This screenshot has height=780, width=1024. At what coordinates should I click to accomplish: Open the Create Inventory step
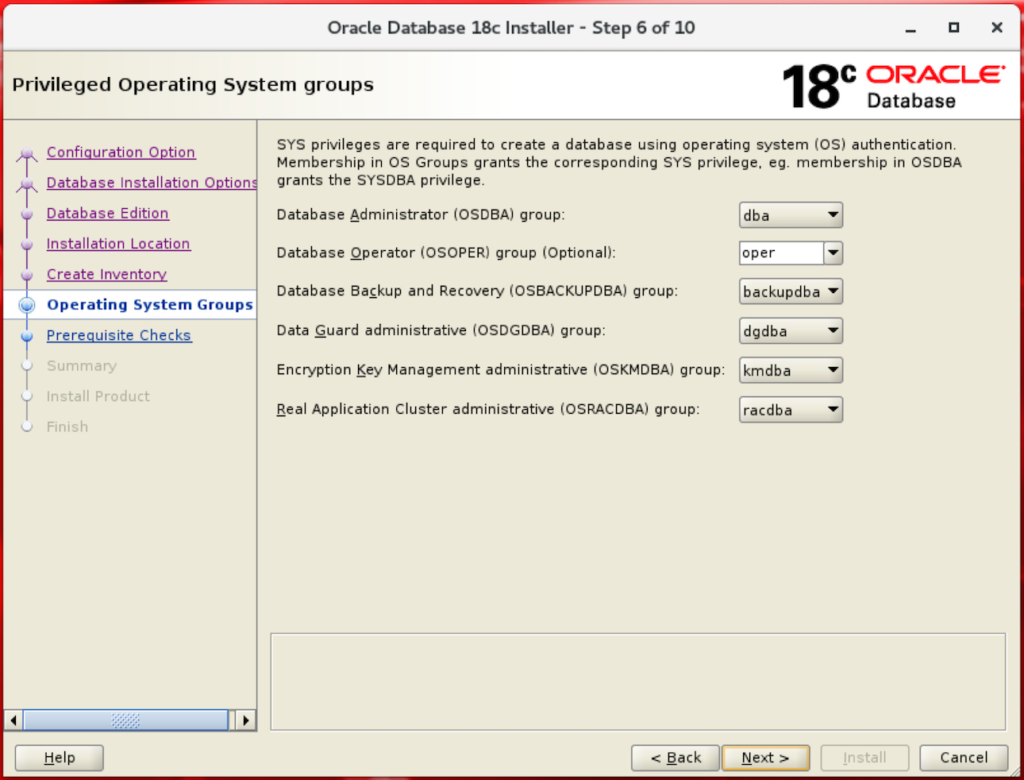106,274
